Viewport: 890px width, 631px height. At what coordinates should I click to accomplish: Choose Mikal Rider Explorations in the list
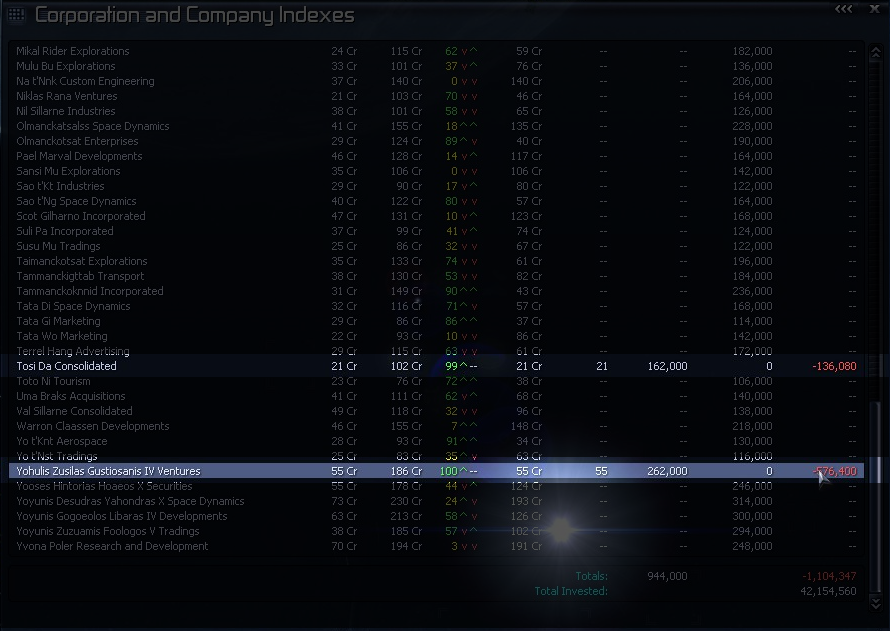[73, 51]
